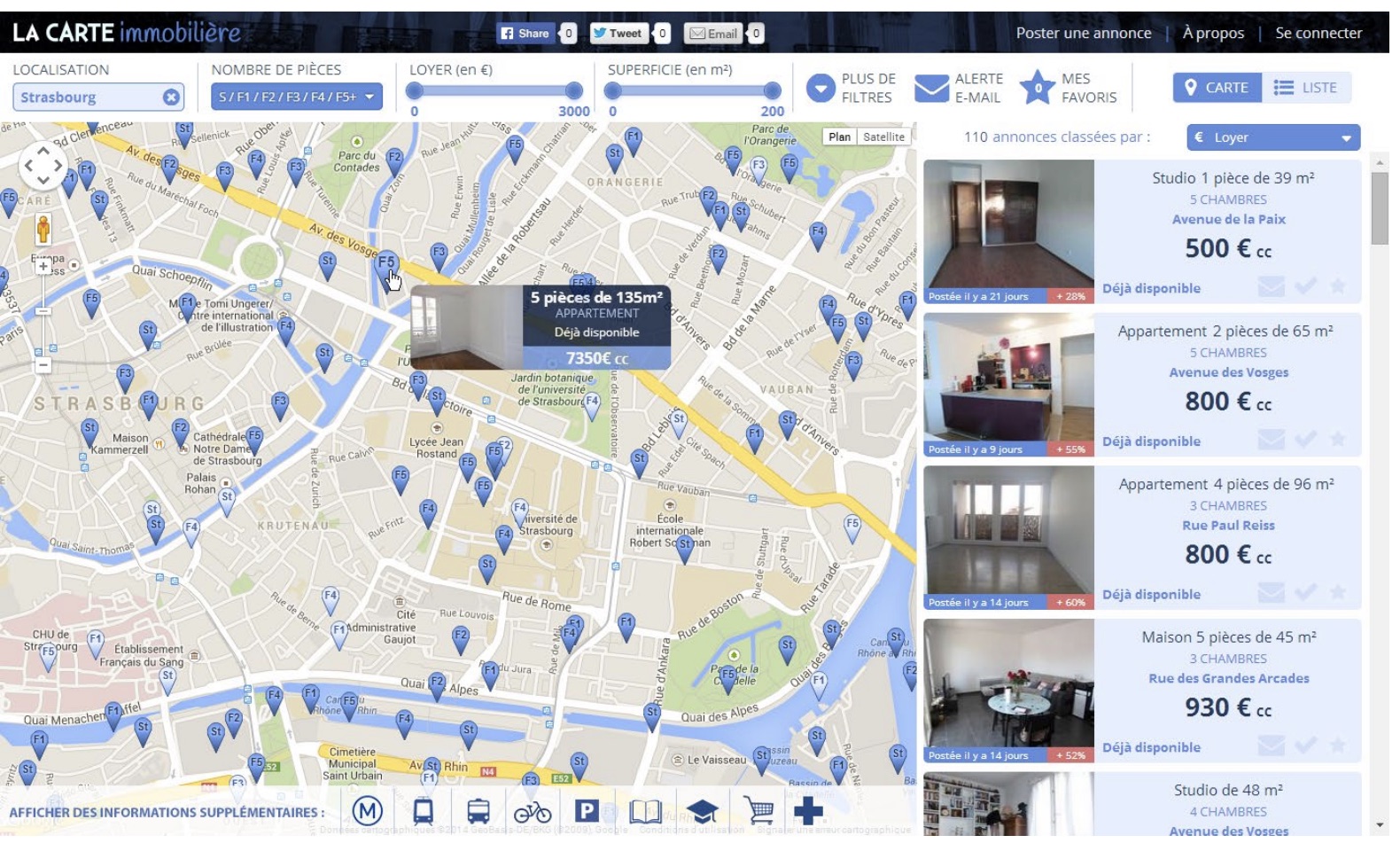Image resolution: width=1400 pixels, height=851 pixels.
Task: Show shops via shopping cart icon
Action: 758,810
